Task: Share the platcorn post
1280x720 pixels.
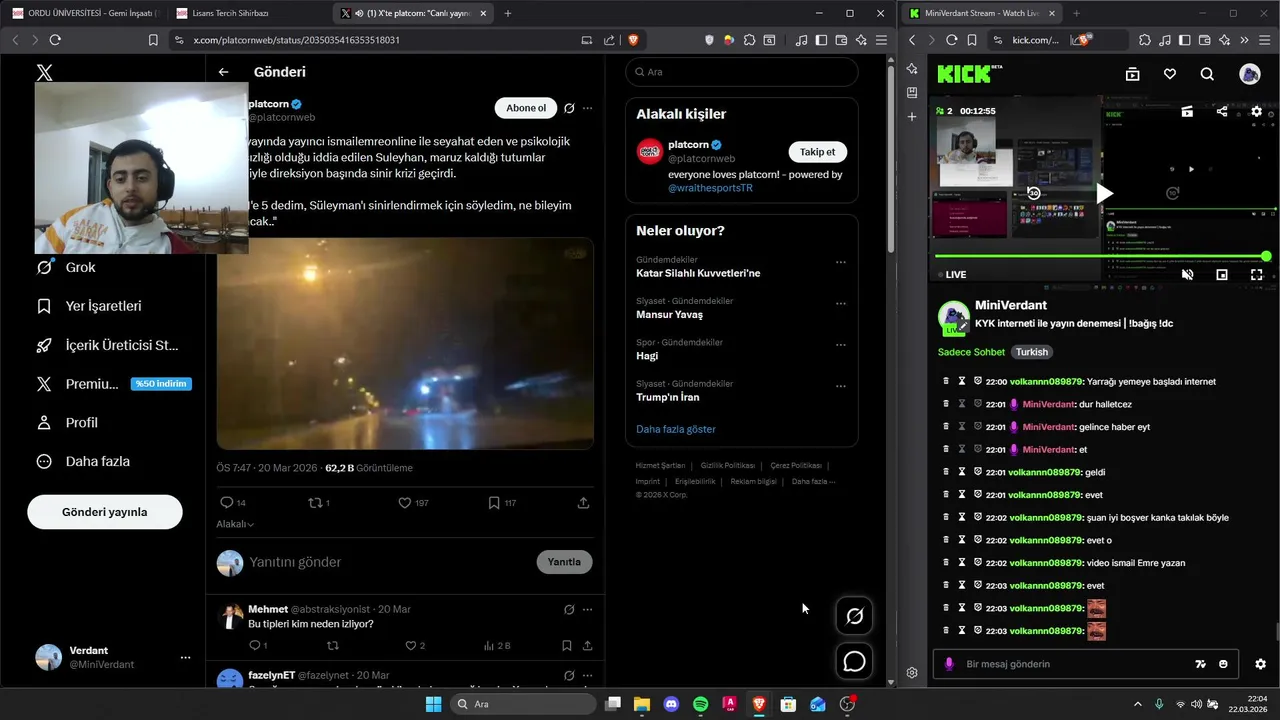Action: (x=583, y=503)
